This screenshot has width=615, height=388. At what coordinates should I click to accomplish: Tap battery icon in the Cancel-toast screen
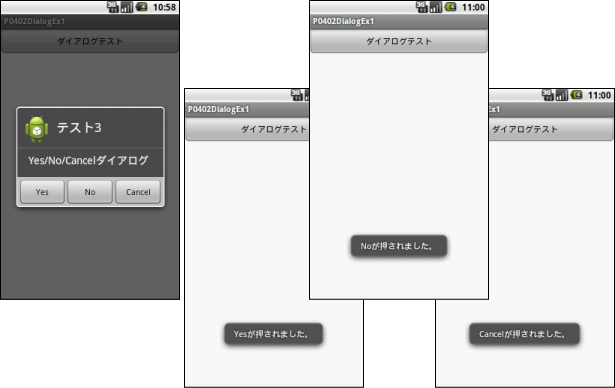click(x=577, y=95)
